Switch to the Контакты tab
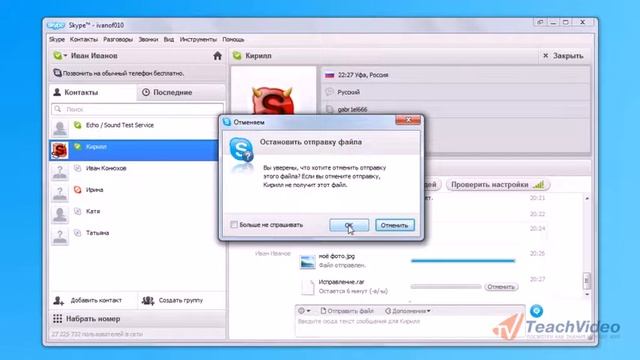 pyautogui.click(x=93, y=92)
